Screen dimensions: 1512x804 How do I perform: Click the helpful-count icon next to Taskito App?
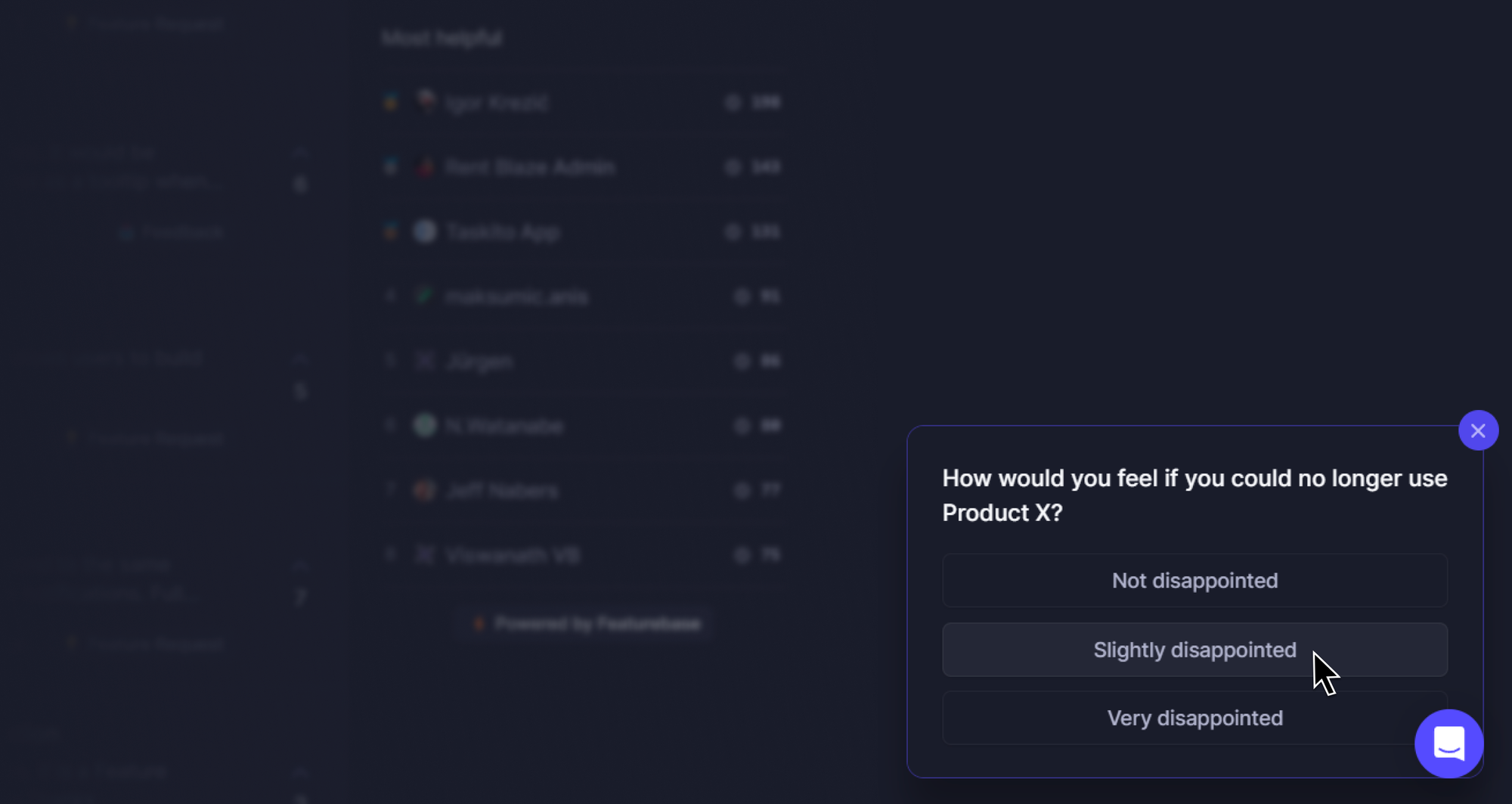pos(732,232)
